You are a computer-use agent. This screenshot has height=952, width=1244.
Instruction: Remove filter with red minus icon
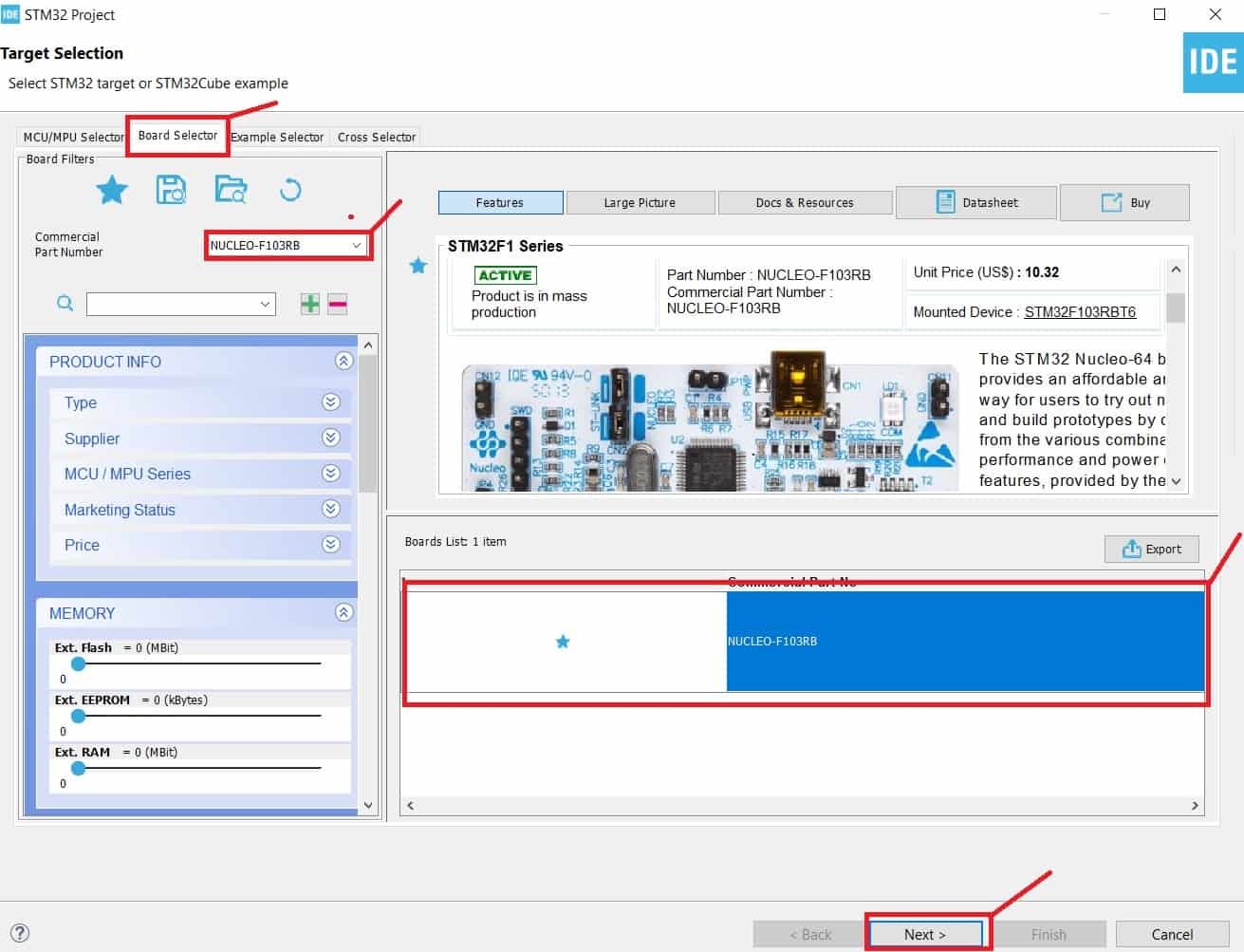(x=338, y=304)
